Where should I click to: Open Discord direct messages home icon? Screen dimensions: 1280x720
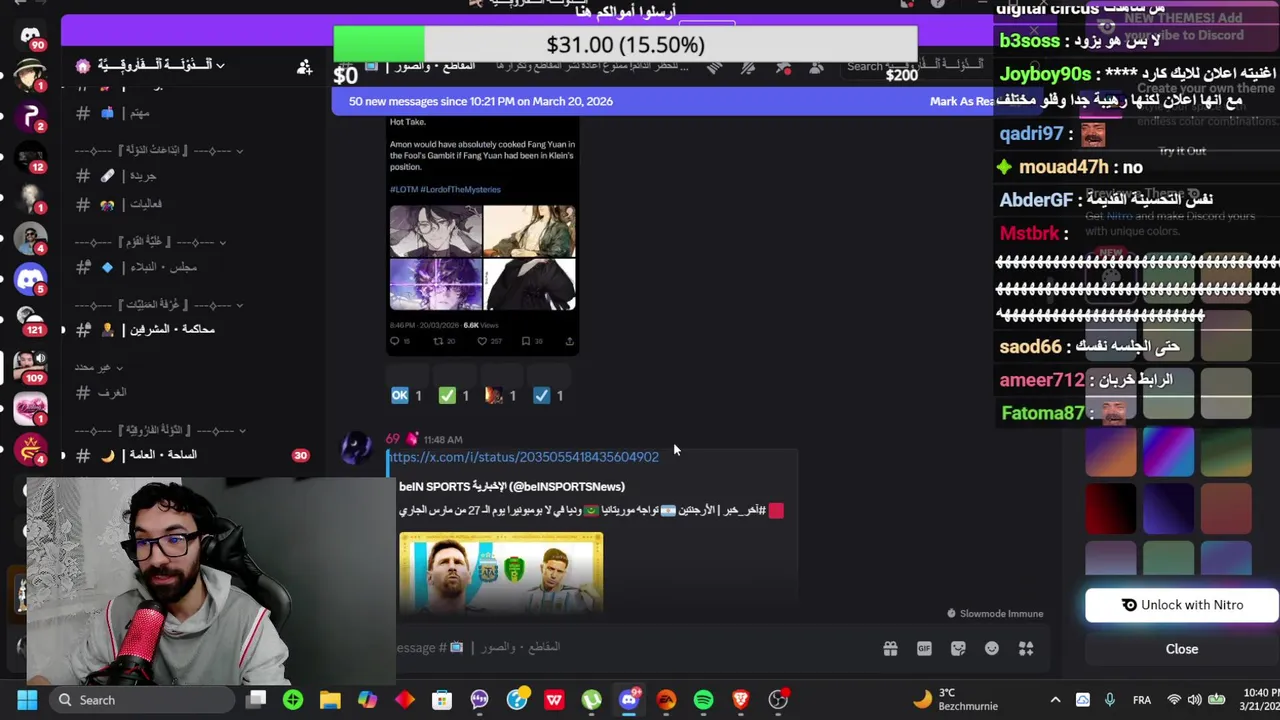click(30, 35)
